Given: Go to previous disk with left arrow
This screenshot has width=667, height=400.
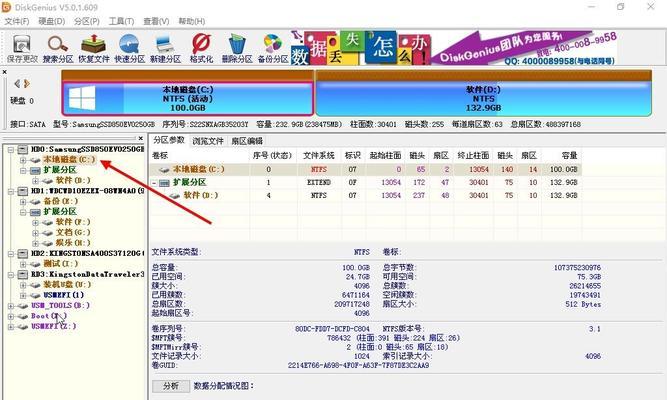Looking at the screenshot, I should coord(17,83).
